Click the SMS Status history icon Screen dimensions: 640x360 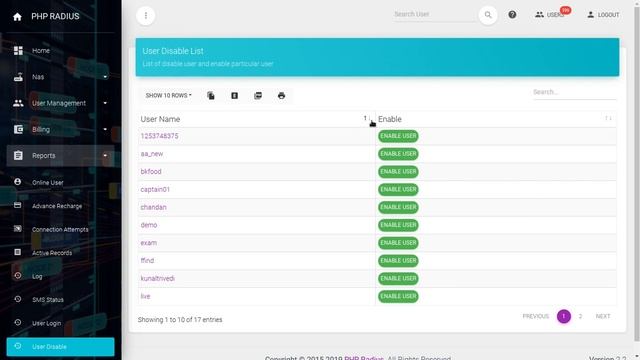coord(18,299)
